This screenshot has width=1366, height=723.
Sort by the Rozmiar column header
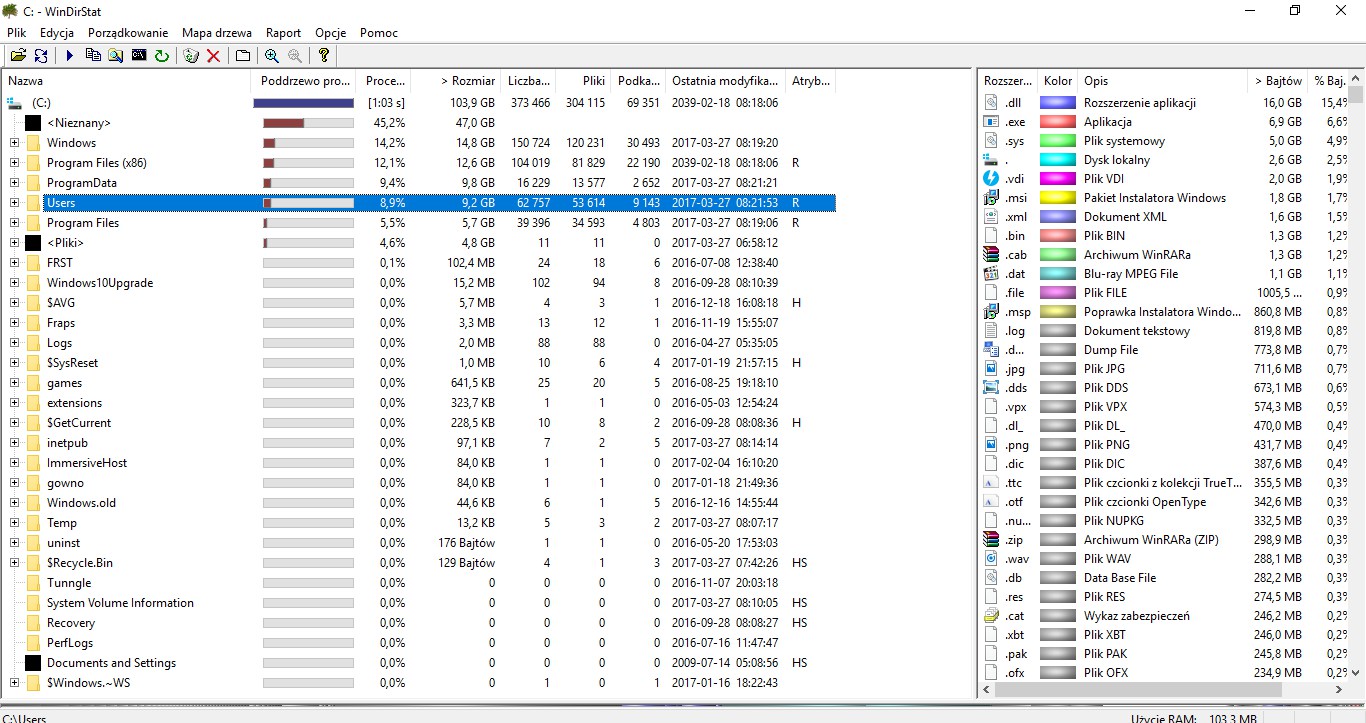coord(456,81)
